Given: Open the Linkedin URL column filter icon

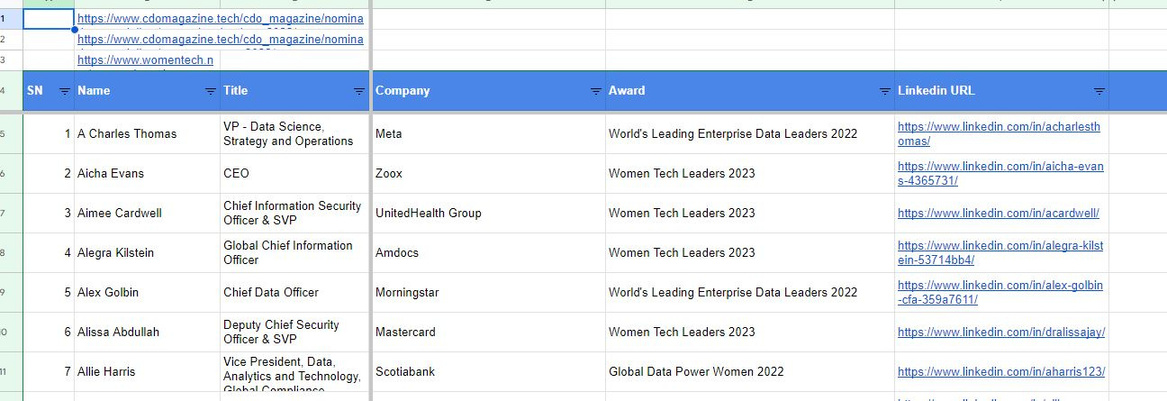Looking at the screenshot, I should tap(1099, 92).
